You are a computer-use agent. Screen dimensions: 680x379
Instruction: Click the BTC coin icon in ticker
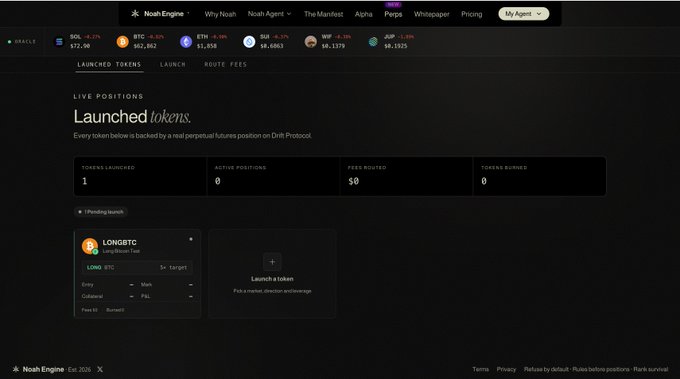coord(123,42)
